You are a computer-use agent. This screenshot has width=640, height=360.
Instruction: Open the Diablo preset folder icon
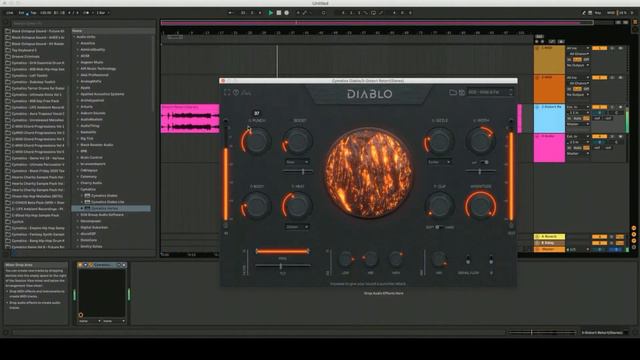(x=453, y=92)
